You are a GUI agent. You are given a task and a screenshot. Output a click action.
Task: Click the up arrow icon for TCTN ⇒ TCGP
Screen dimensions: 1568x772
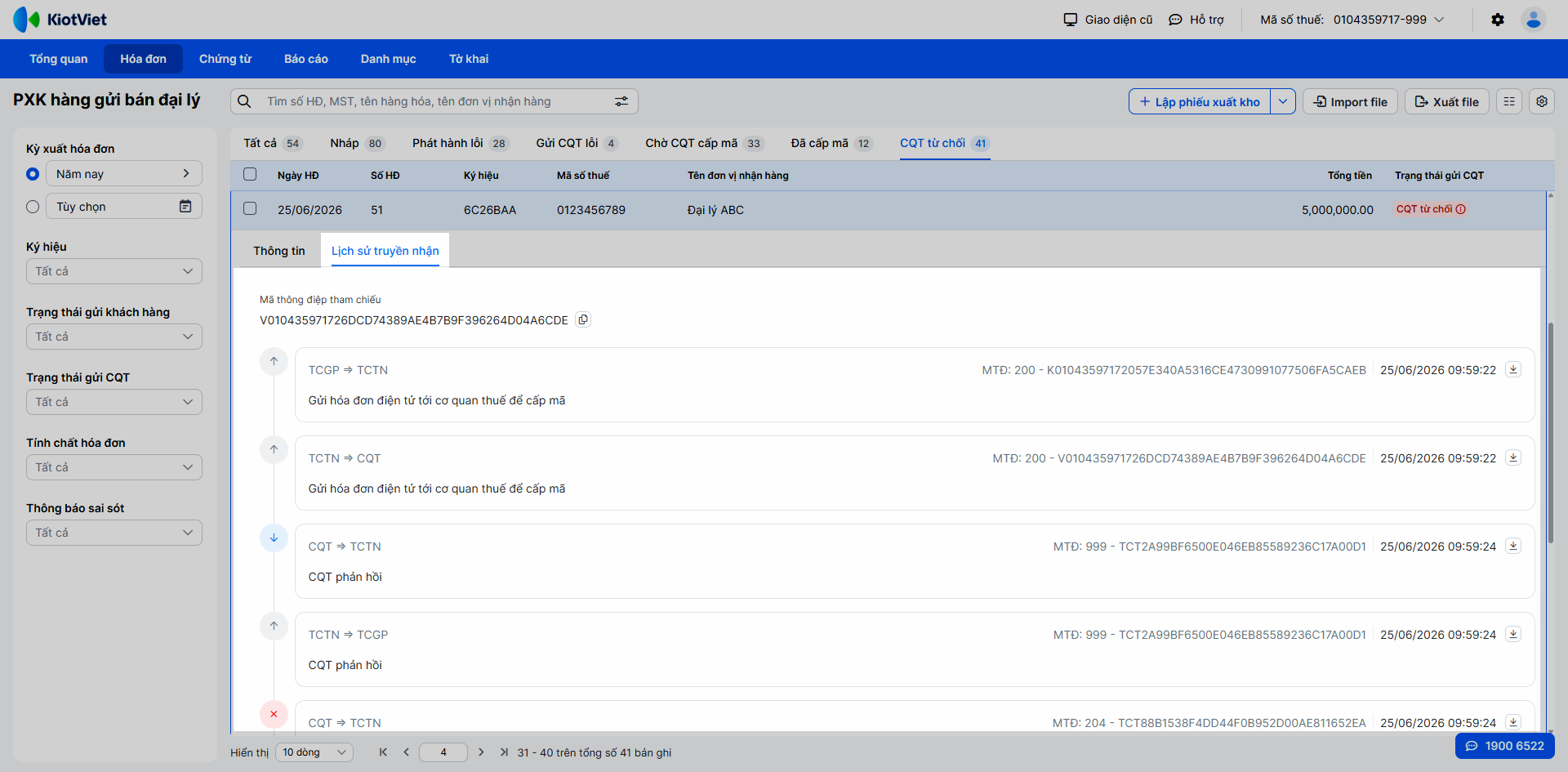click(x=274, y=626)
